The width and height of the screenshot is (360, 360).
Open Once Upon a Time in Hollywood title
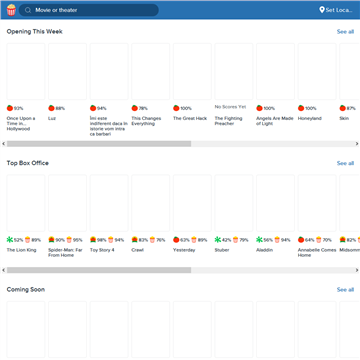point(21,124)
